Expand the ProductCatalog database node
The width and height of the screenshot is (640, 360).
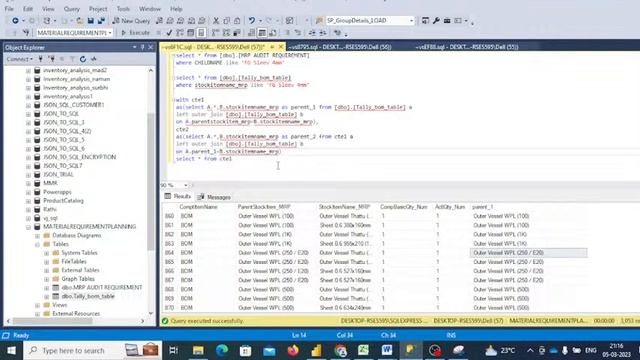coord(28,201)
